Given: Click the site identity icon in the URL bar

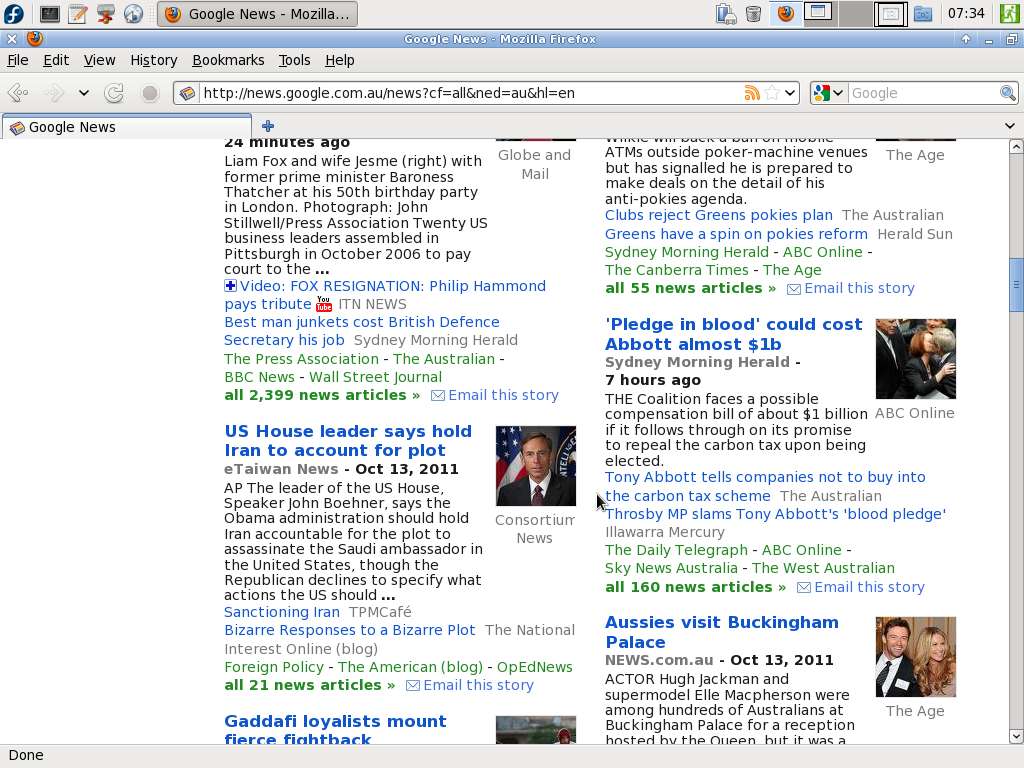Looking at the screenshot, I should (187, 93).
